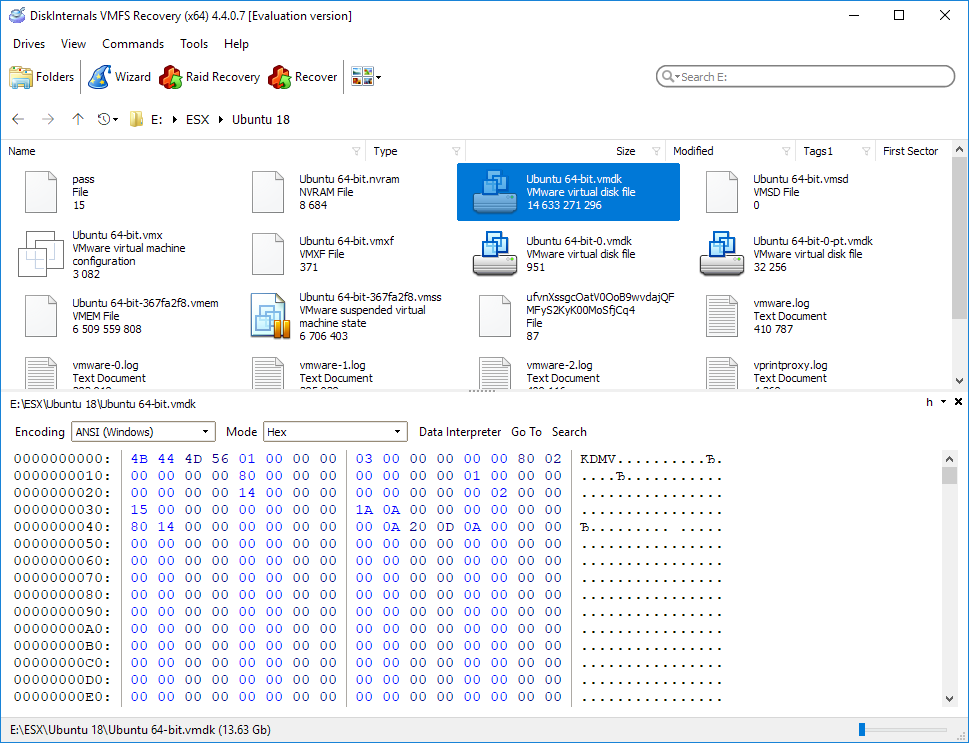Click the Recover toolbar button

[x=303, y=77]
